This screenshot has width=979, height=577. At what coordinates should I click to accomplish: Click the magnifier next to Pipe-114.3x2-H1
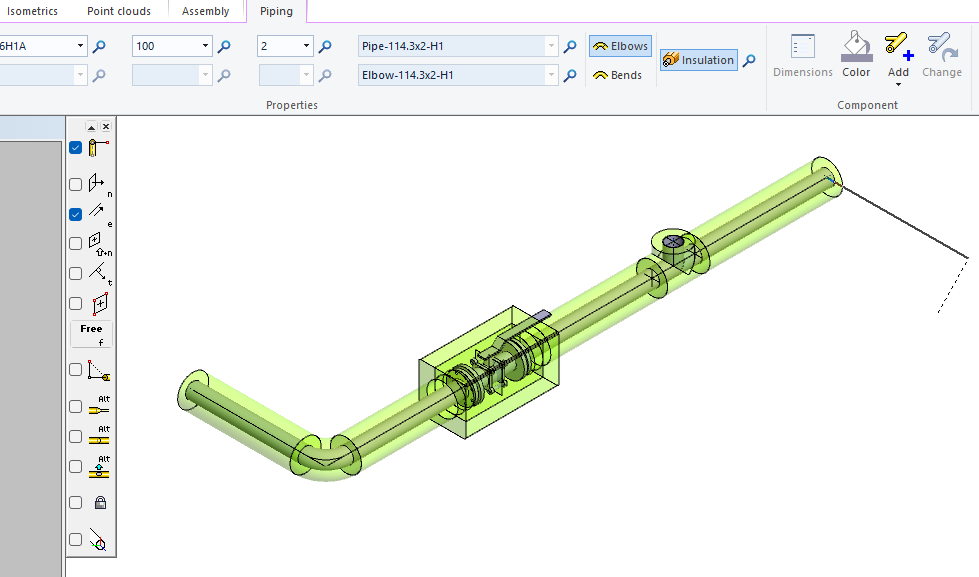pos(569,45)
